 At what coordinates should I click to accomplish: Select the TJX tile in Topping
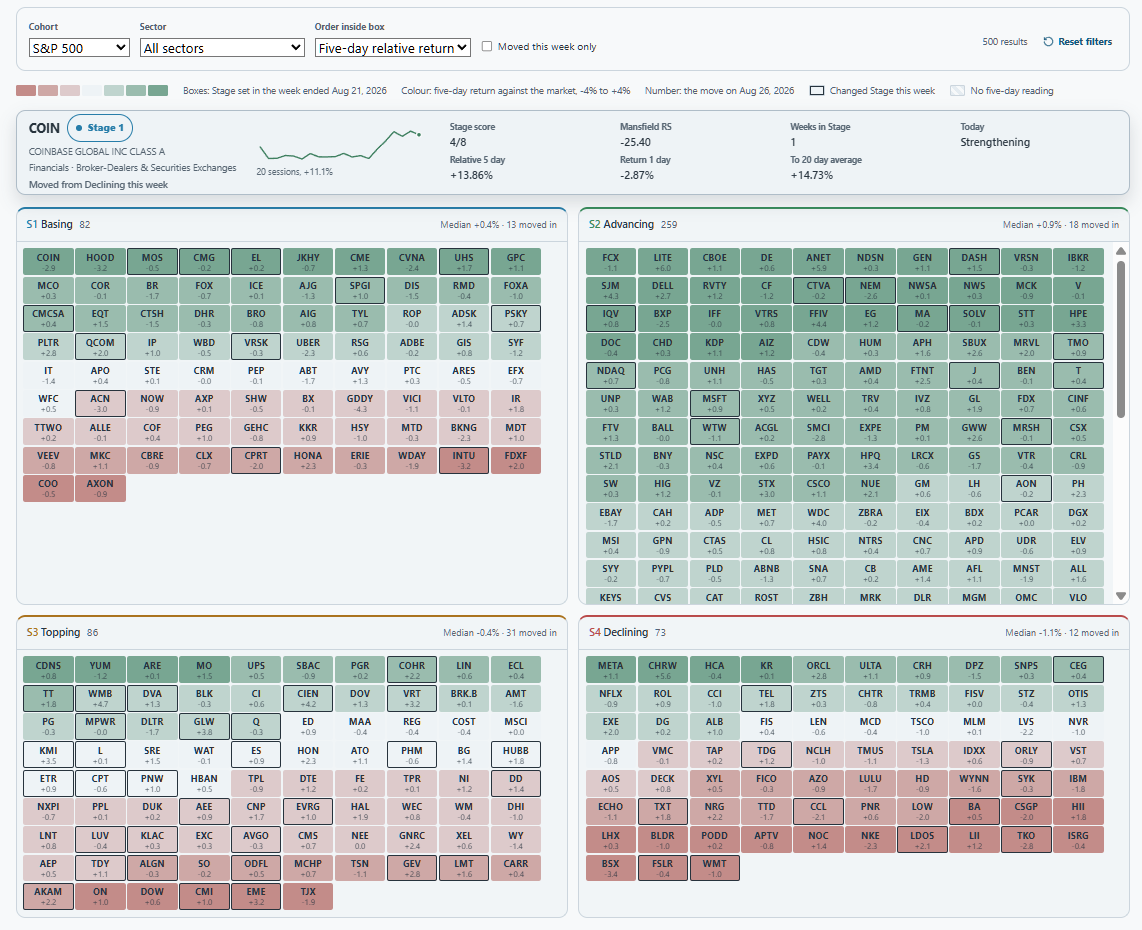pyautogui.click(x=308, y=896)
